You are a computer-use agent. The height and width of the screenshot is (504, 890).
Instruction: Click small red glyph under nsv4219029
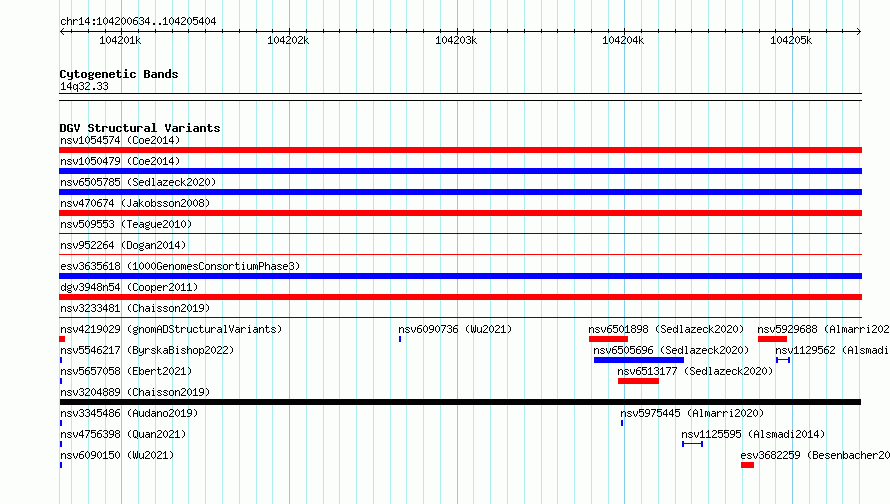pyautogui.click(x=62, y=339)
